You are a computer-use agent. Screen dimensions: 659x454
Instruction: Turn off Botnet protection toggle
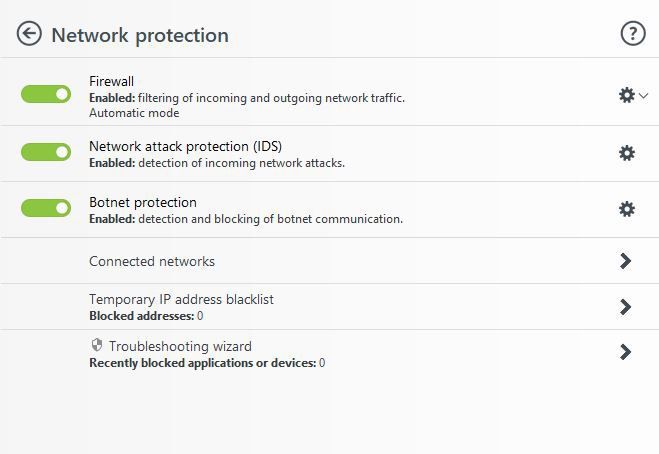46,208
